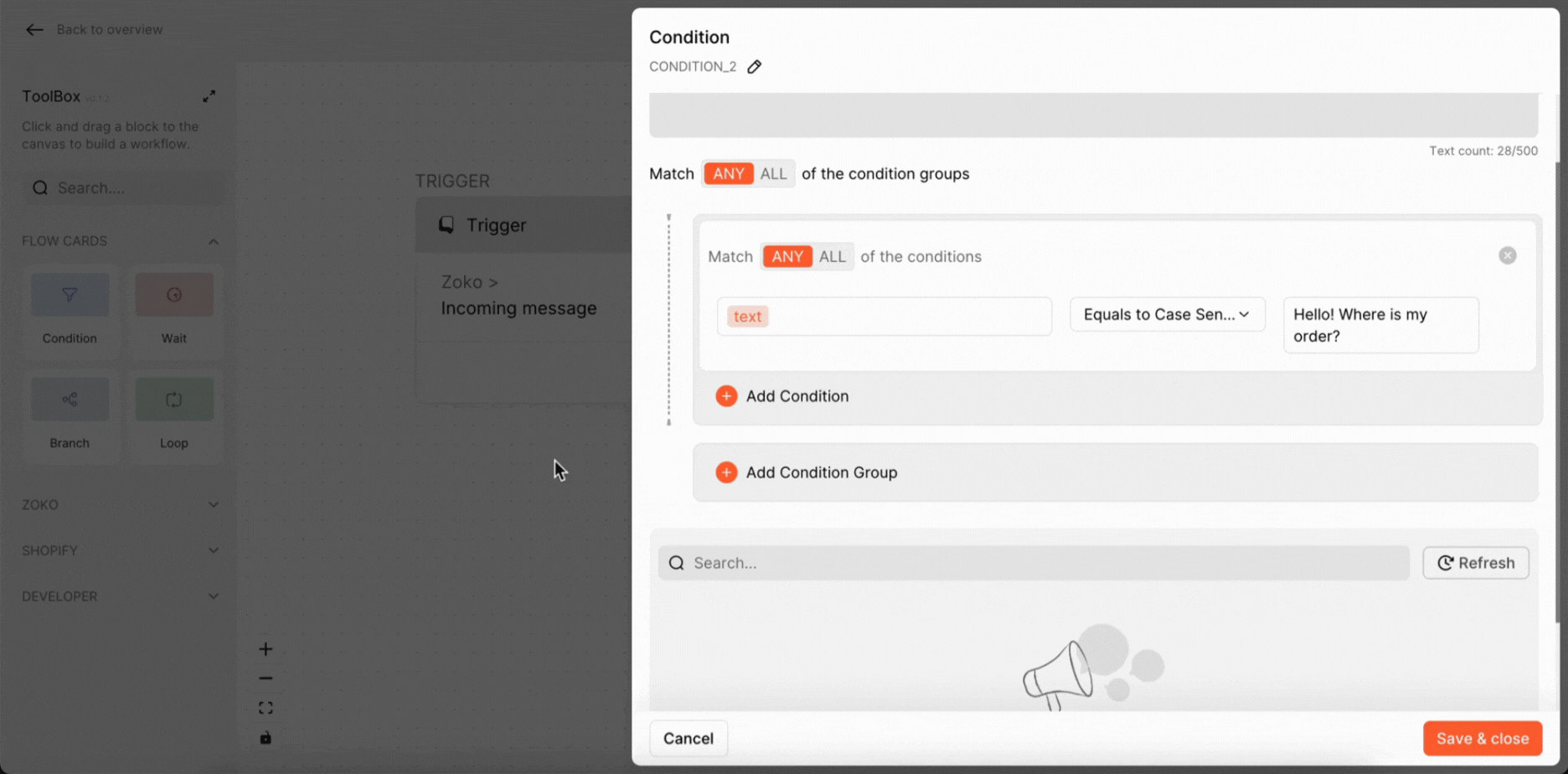Viewport: 1568px width, 774px height.
Task: Click the Add Condition button
Action: 782,396
